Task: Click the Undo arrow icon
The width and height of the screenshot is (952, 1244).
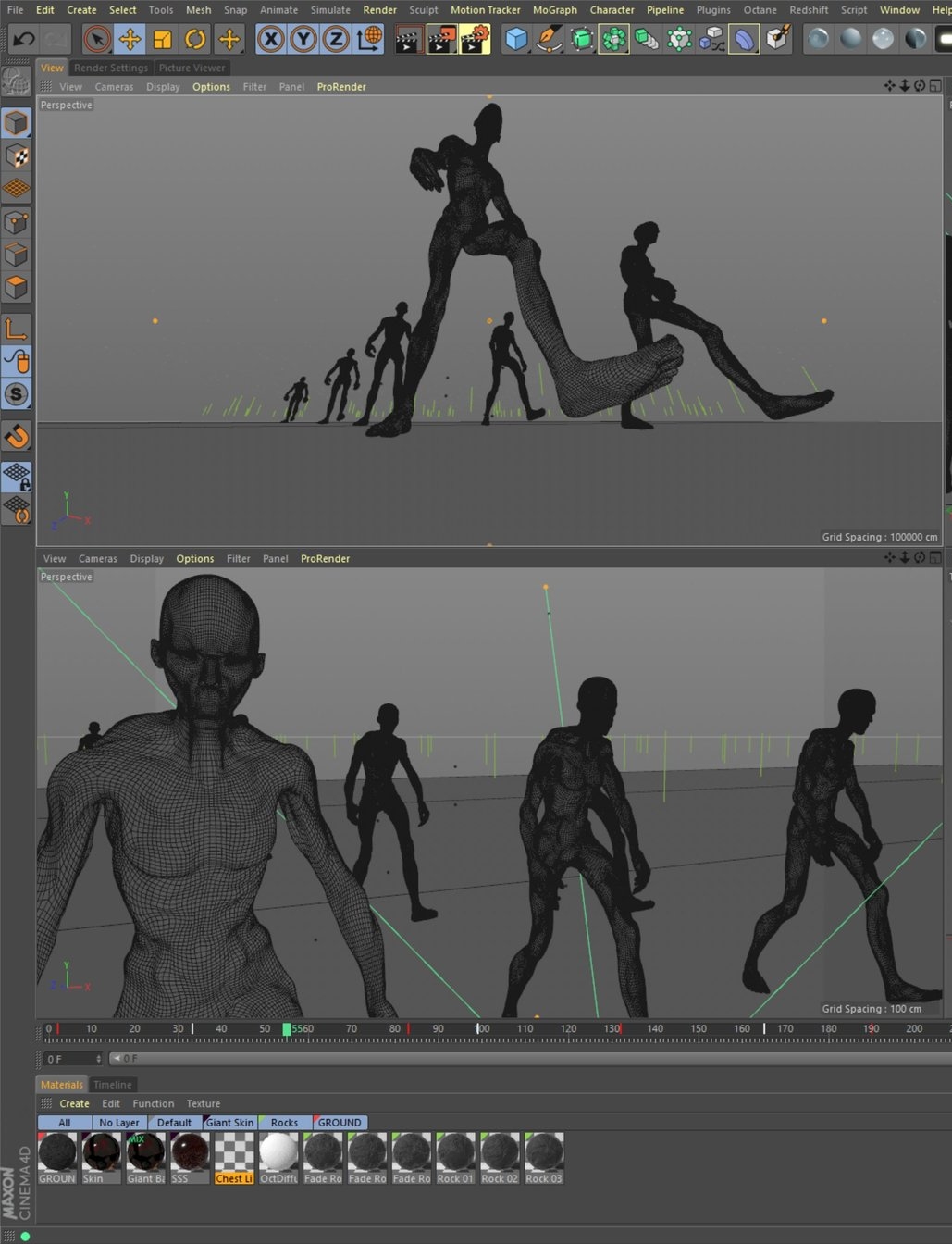Action: pos(23,39)
